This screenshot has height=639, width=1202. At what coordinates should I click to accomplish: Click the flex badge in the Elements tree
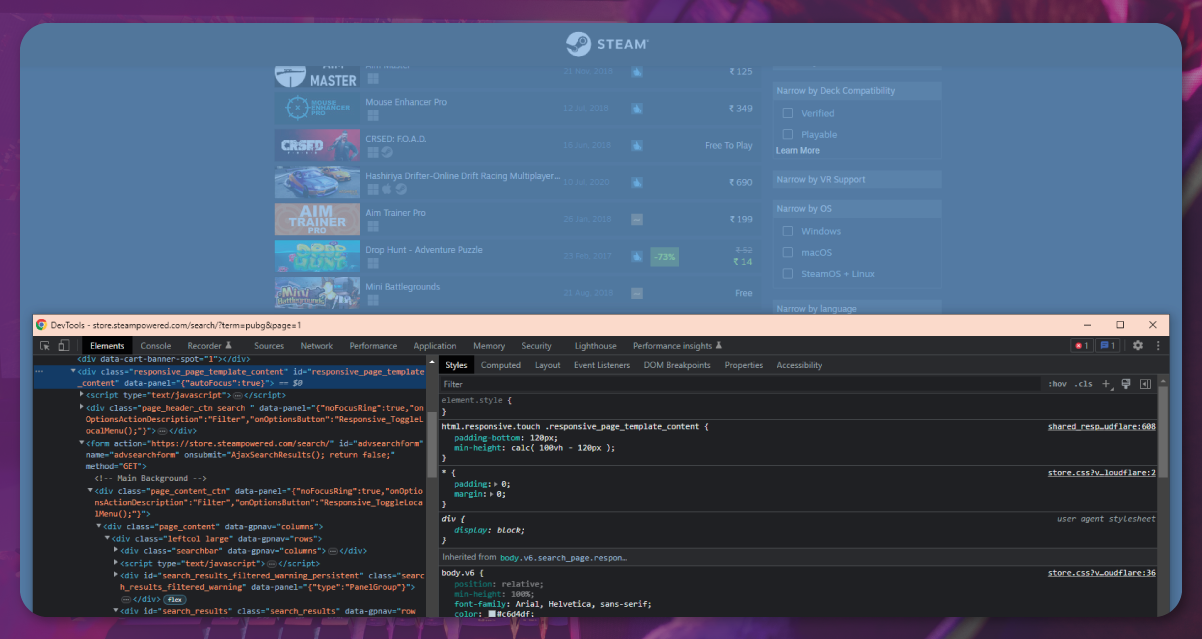[173, 599]
